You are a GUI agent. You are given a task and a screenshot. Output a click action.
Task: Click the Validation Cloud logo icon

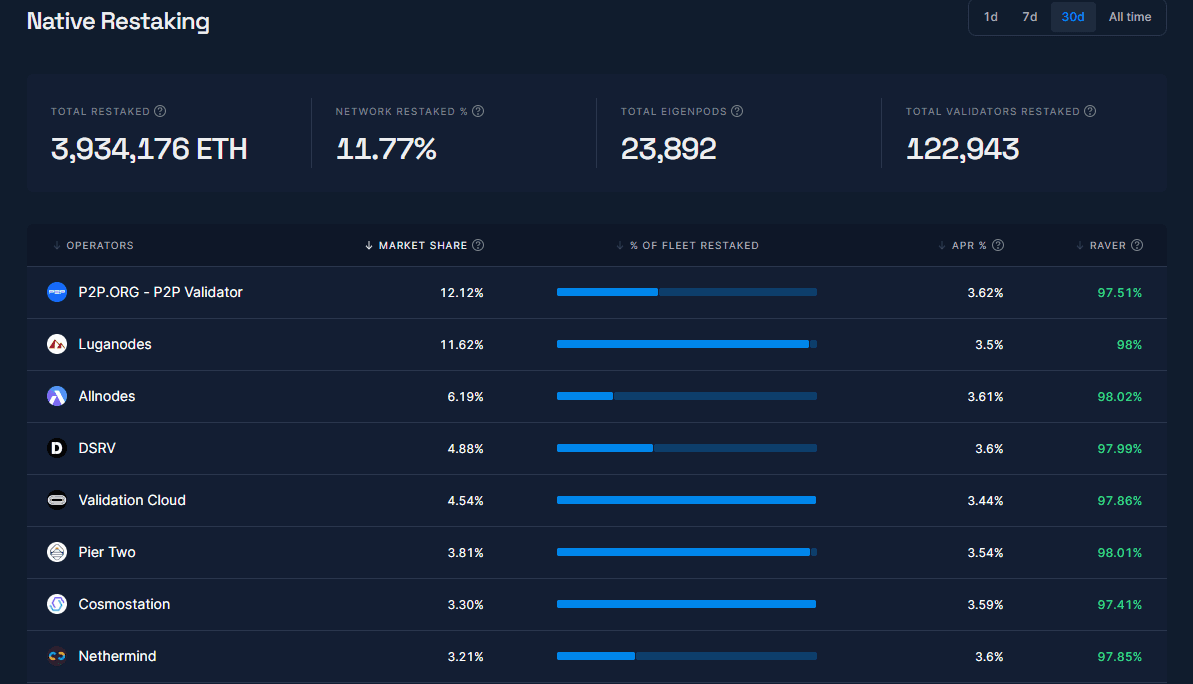57,500
